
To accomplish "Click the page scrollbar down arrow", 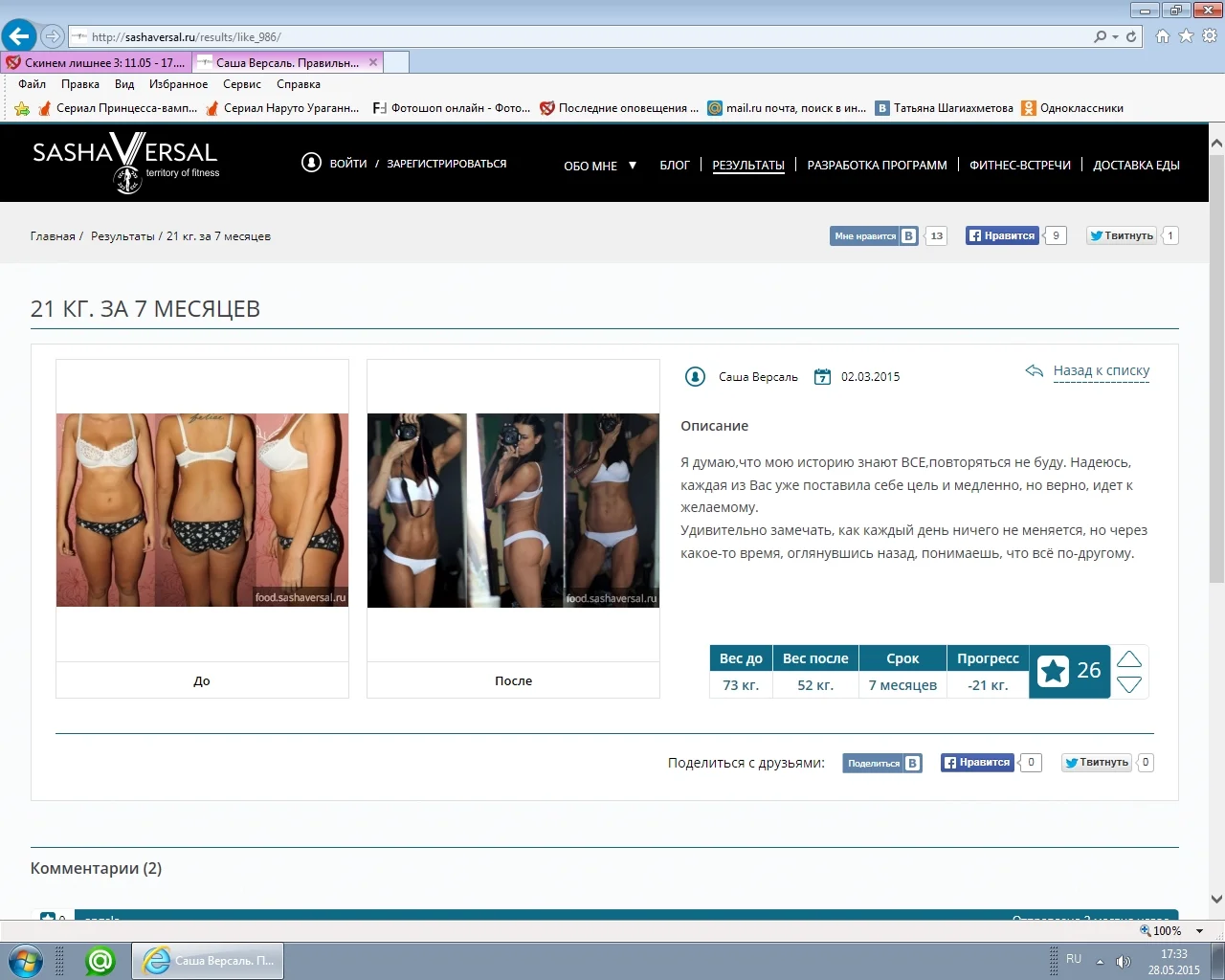I will tap(1216, 899).
